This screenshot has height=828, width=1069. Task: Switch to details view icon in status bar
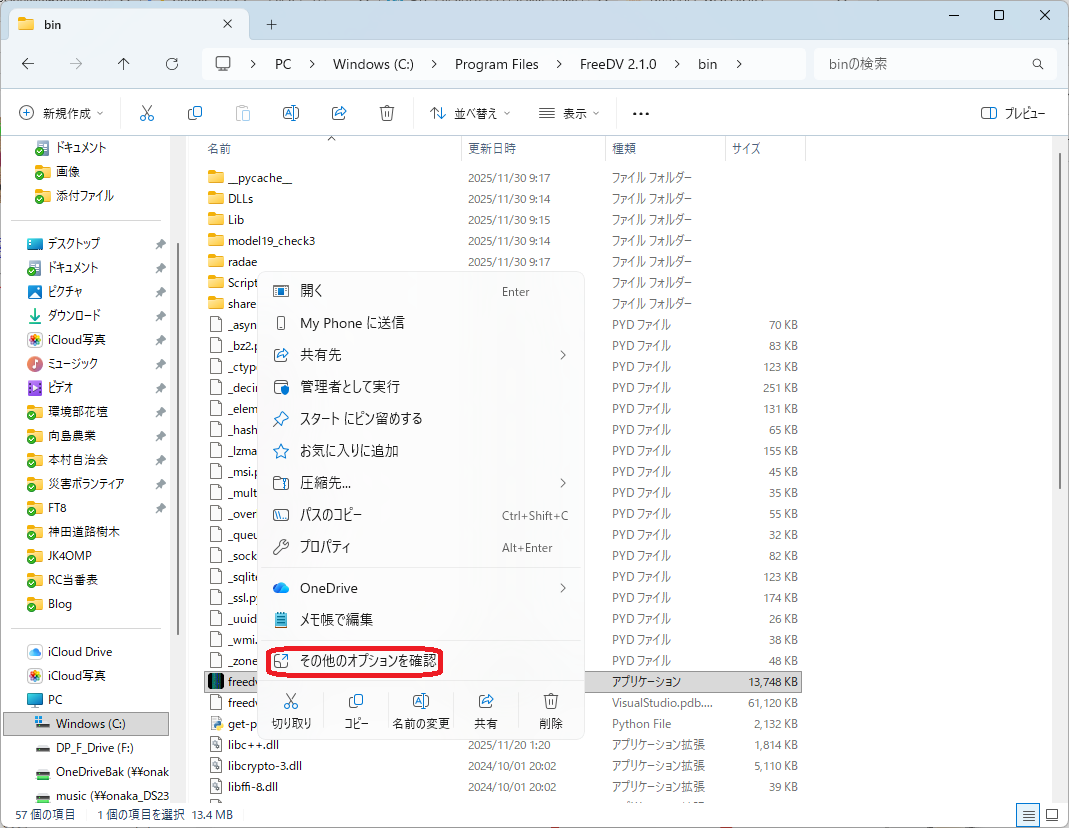(x=1029, y=815)
